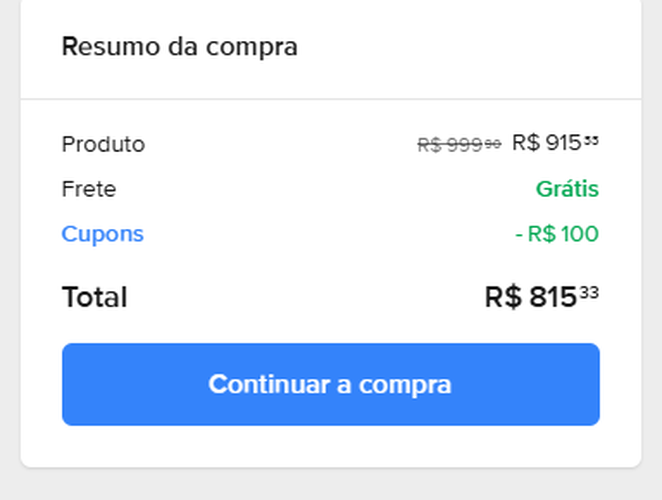The width and height of the screenshot is (662, 500).
Task: Click the gray area below the summary card
Action: (330, 484)
